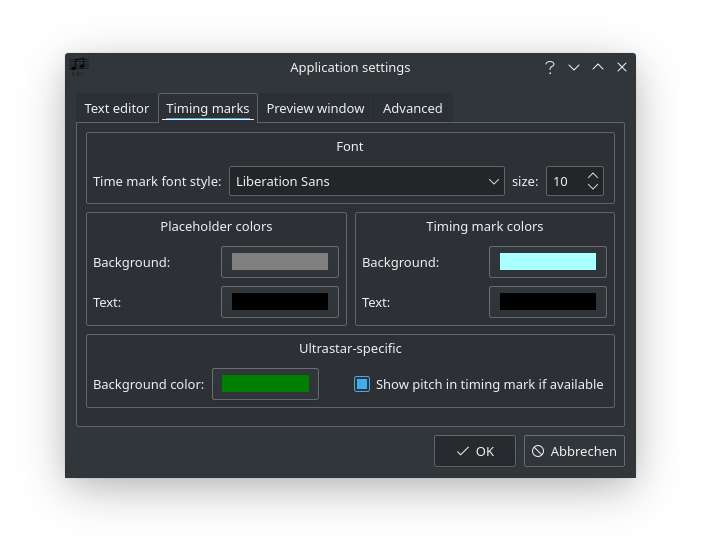This screenshot has width=701, height=555.
Task: Open the Time mark font style dropdown
Action: point(367,181)
